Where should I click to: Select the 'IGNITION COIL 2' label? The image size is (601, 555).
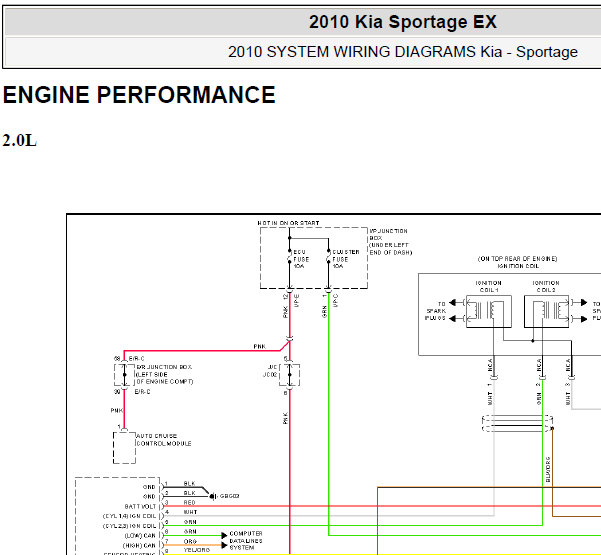click(546, 286)
